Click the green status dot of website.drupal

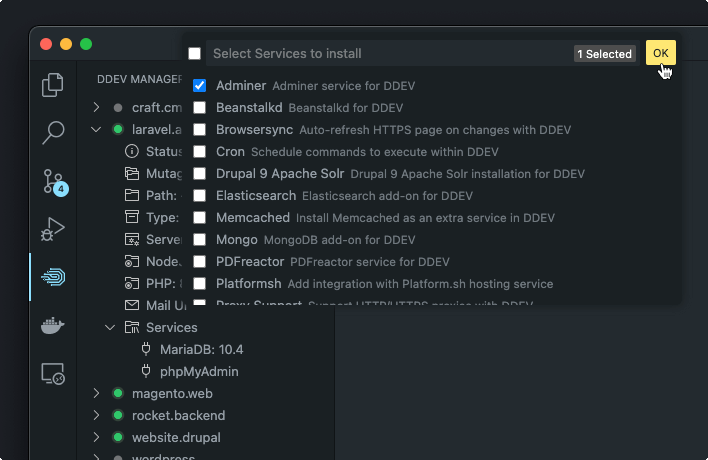(118, 437)
